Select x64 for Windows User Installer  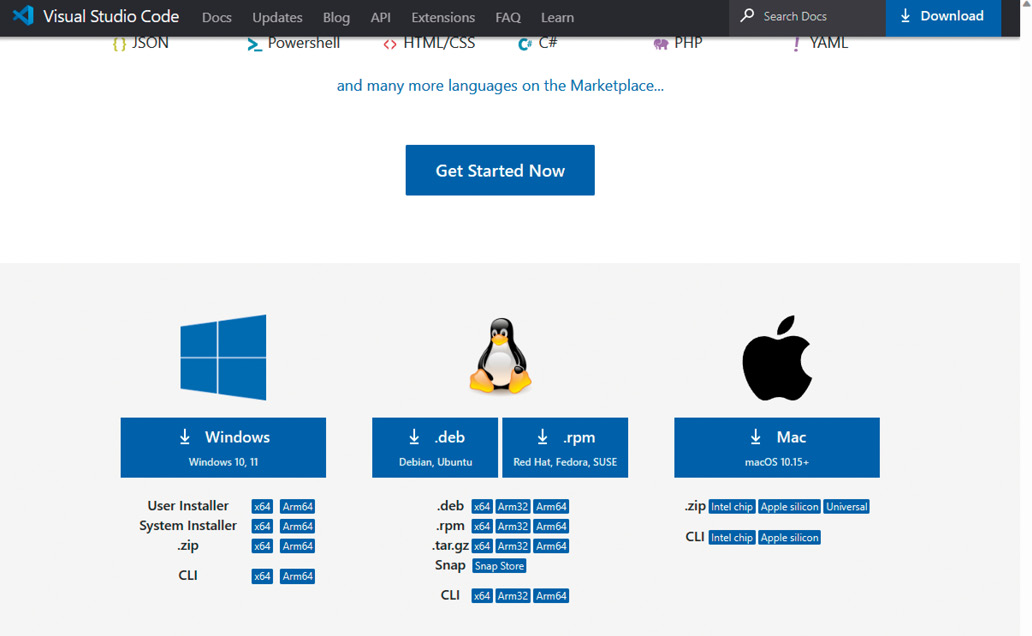tap(262, 506)
